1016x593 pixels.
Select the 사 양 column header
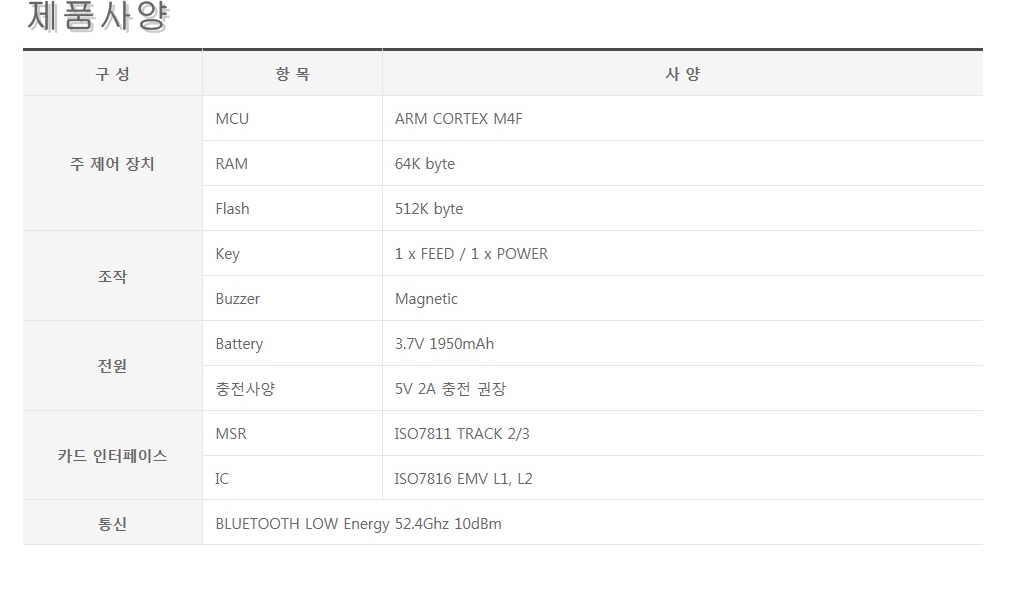coord(682,74)
